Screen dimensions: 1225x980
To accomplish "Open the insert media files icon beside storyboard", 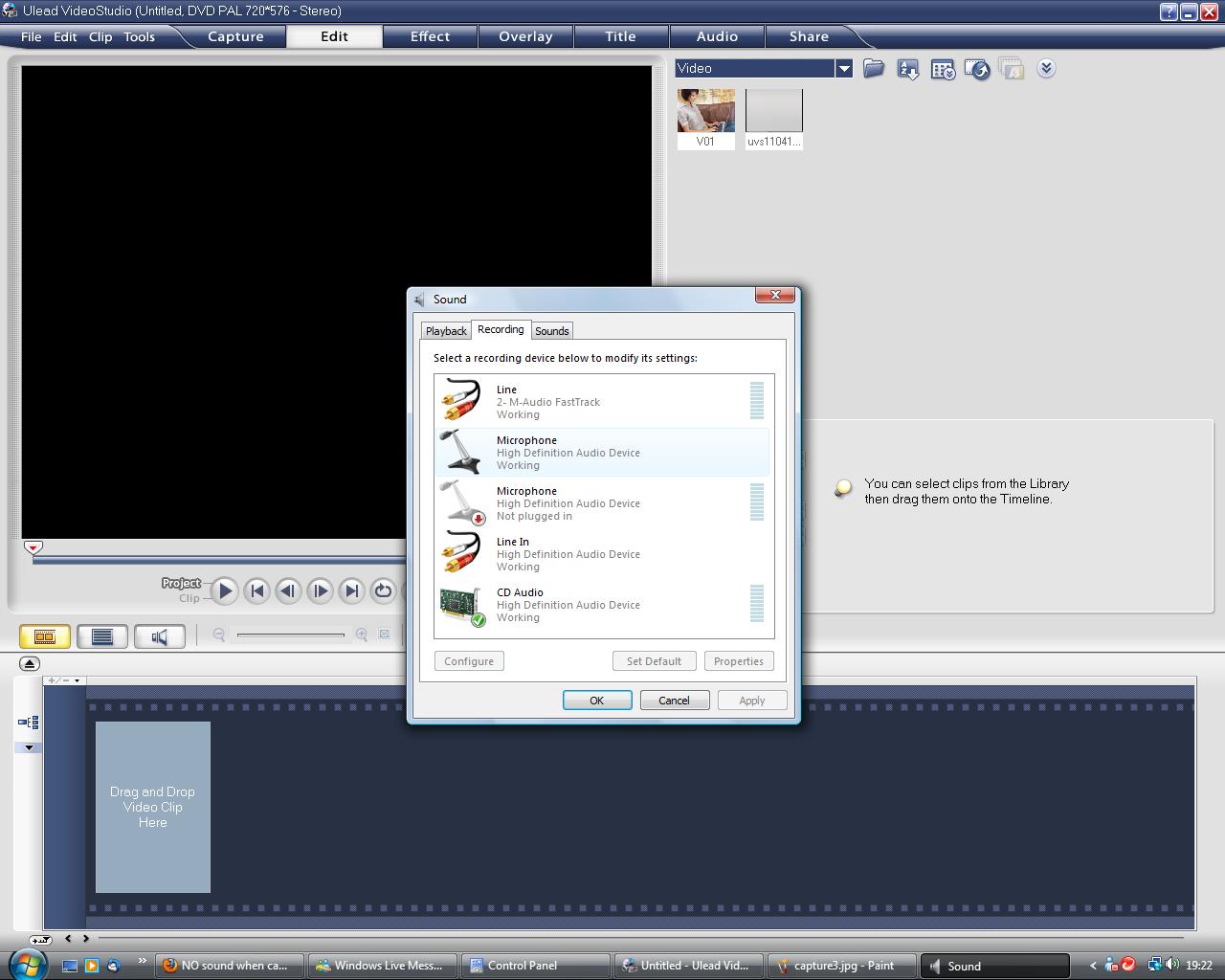I will click(x=28, y=723).
